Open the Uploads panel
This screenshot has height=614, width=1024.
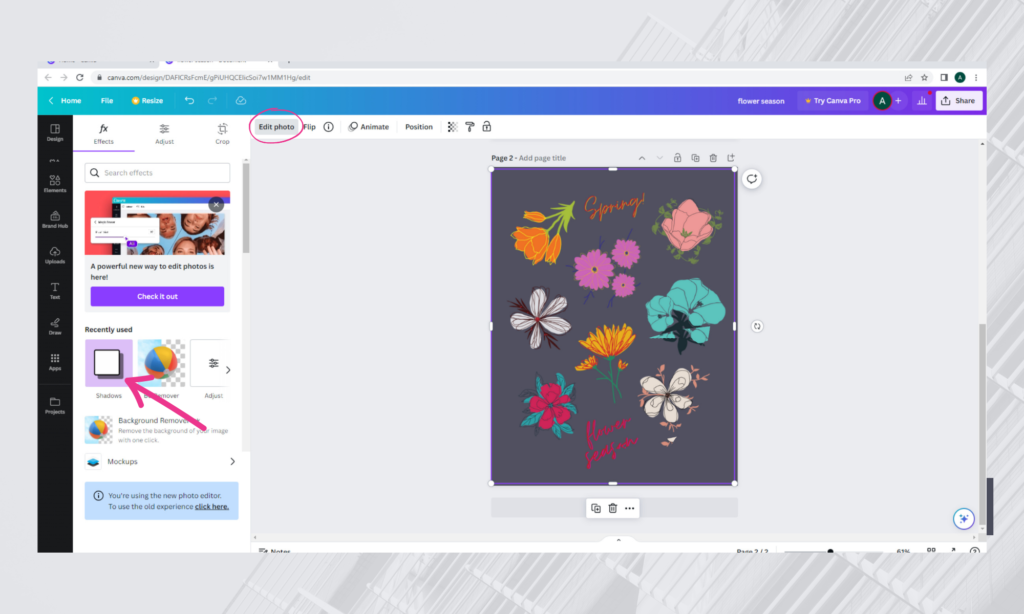pos(55,255)
